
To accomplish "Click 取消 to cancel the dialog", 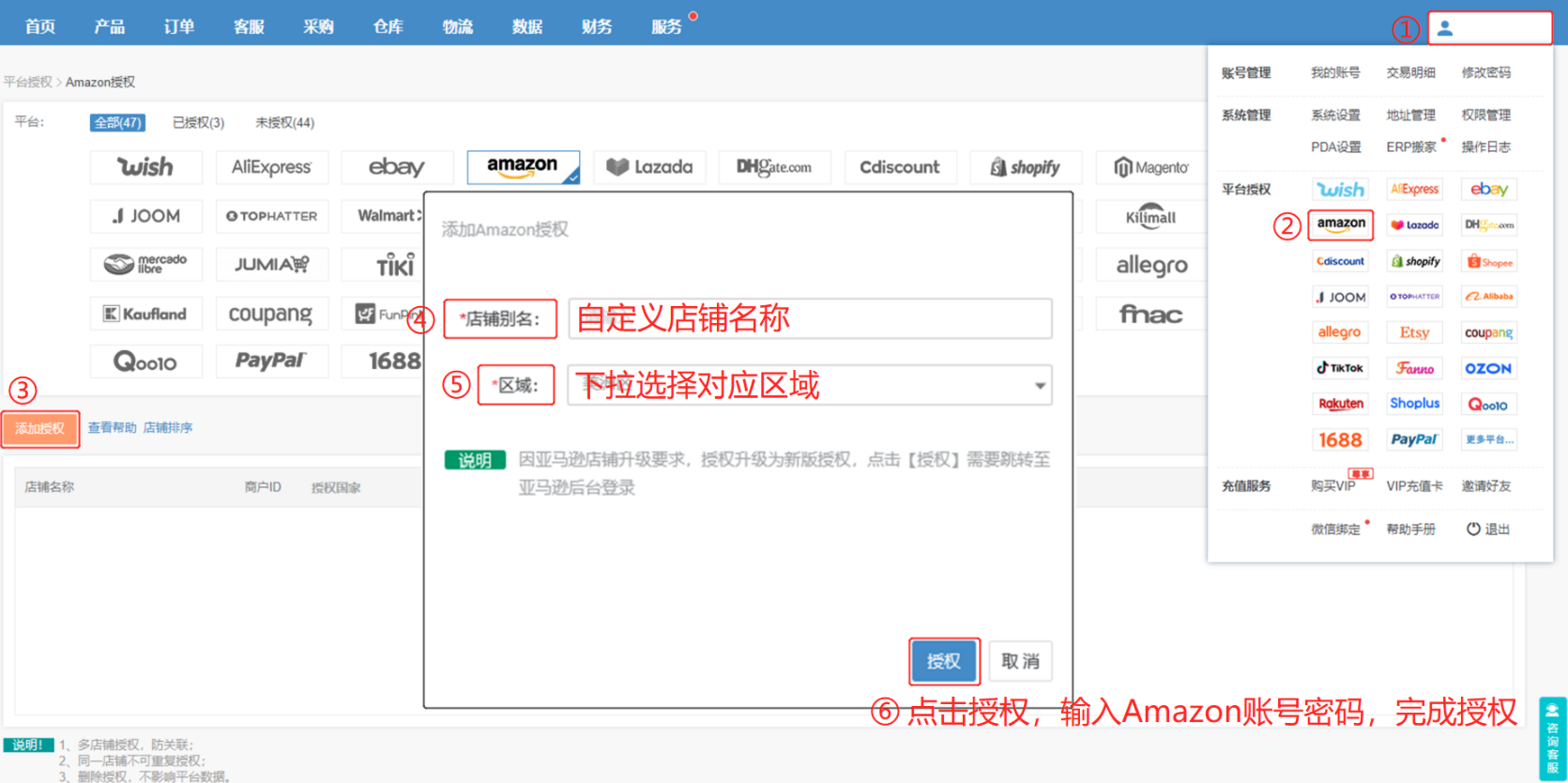I will click(1020, 661).
